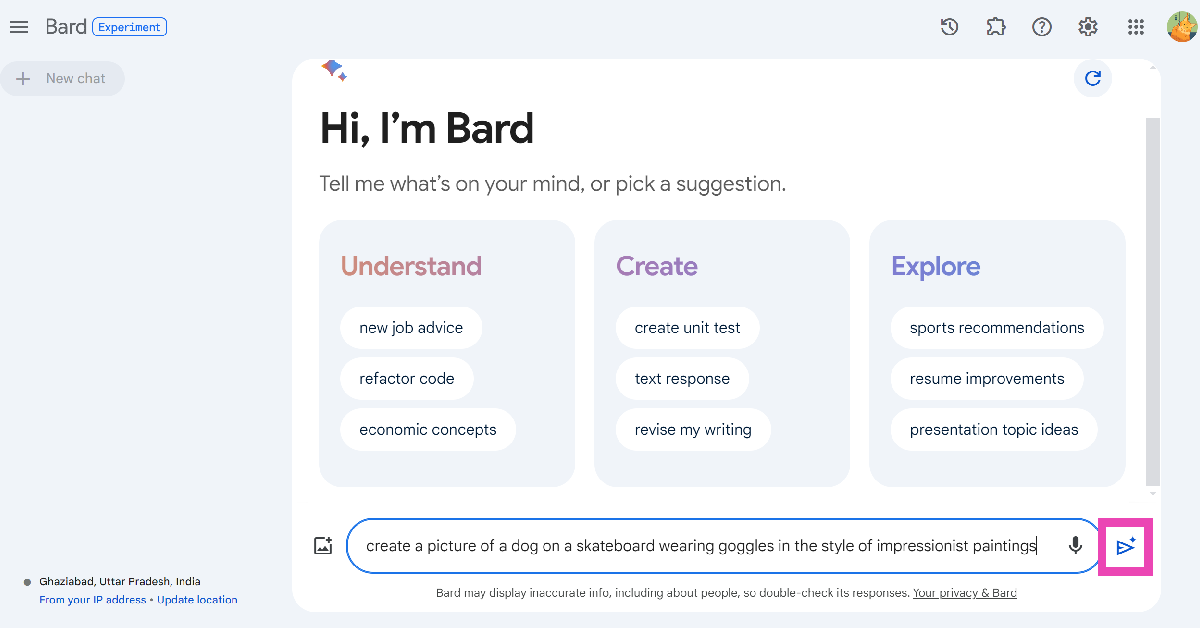The image size is (1200, 628).
Task: Open the settings gear icon
Action: [1088, 27]
